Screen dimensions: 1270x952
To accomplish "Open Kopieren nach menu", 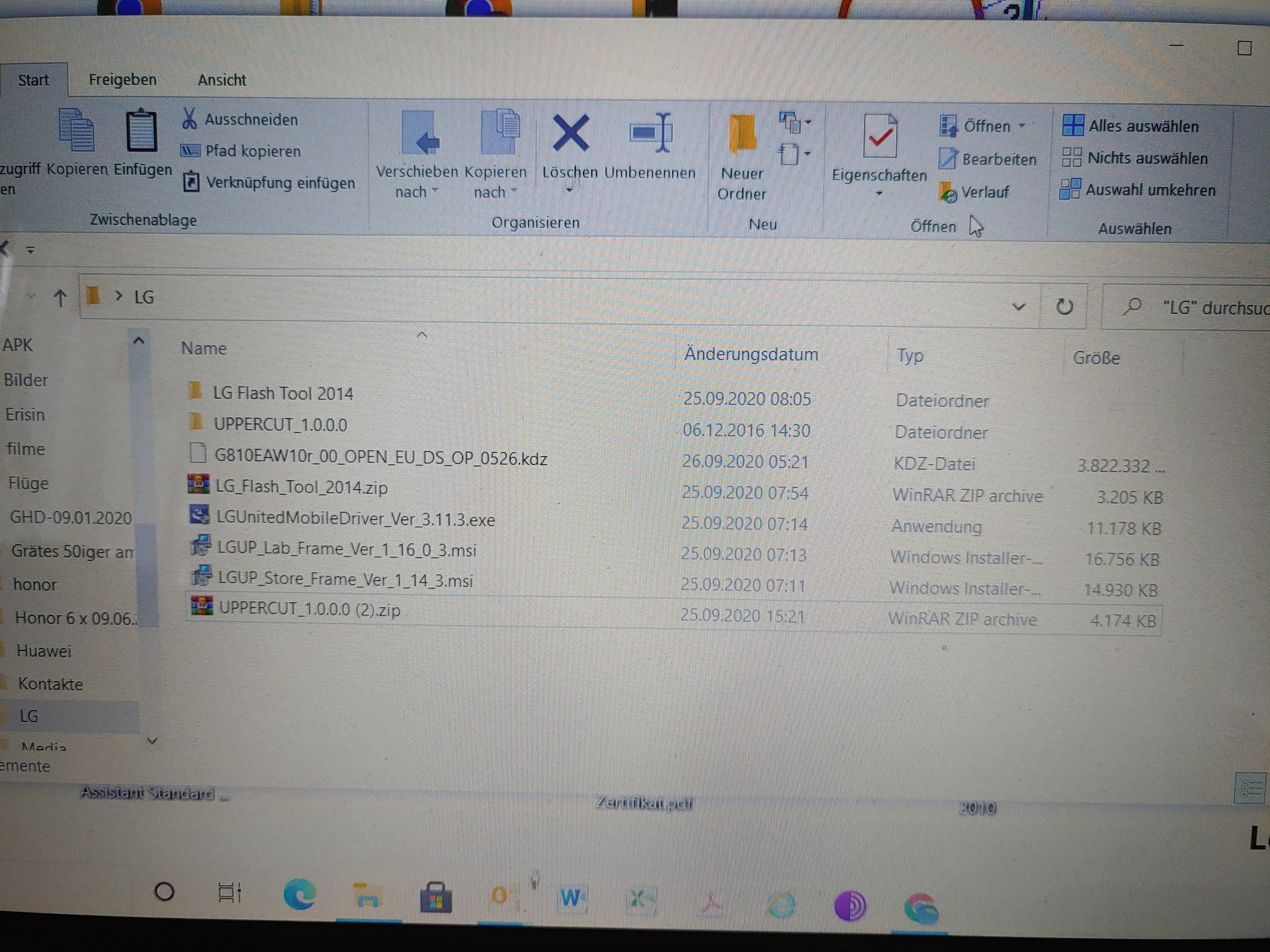I will tap(495, 157).
